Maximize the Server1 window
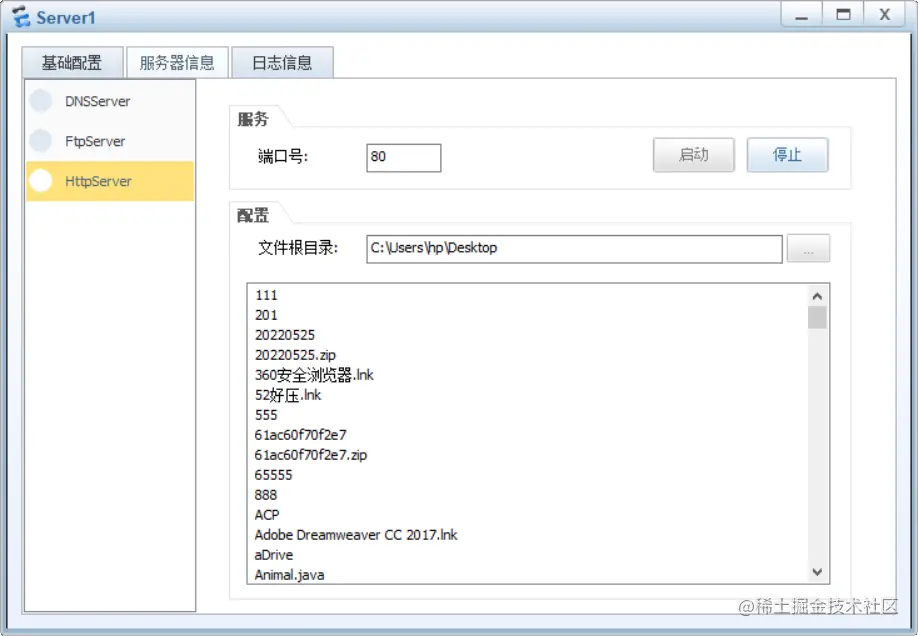Viewport: 918px width, 636px height. point(843,15)
